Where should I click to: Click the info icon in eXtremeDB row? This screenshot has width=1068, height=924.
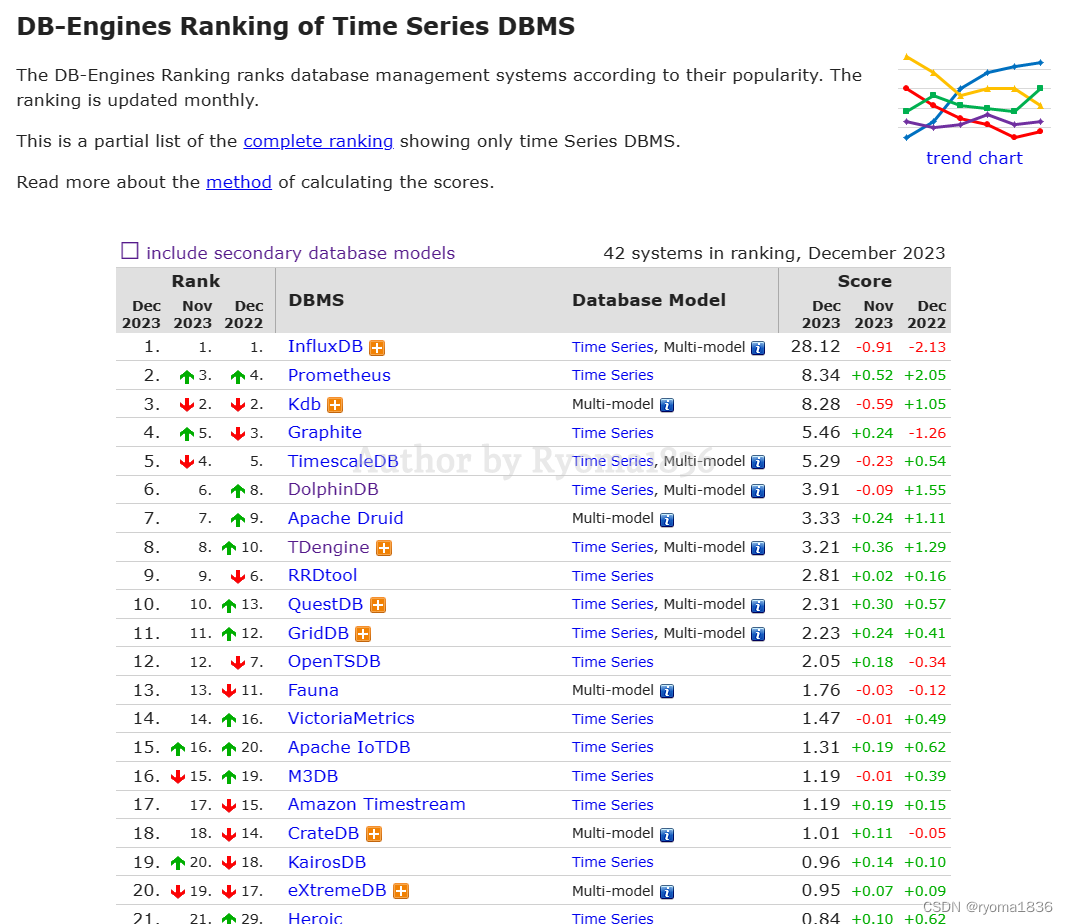coord(667,891)
